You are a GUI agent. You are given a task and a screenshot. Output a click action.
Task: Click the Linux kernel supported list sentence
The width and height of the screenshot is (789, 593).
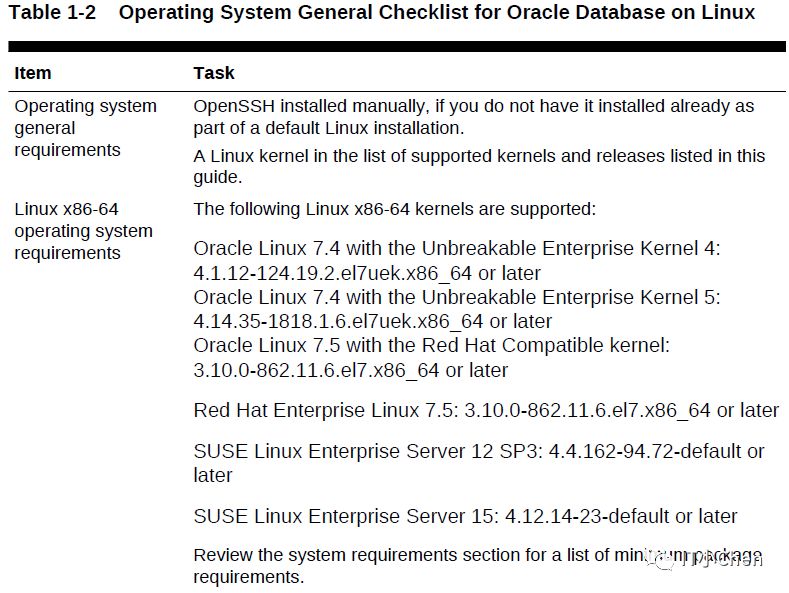479,166
